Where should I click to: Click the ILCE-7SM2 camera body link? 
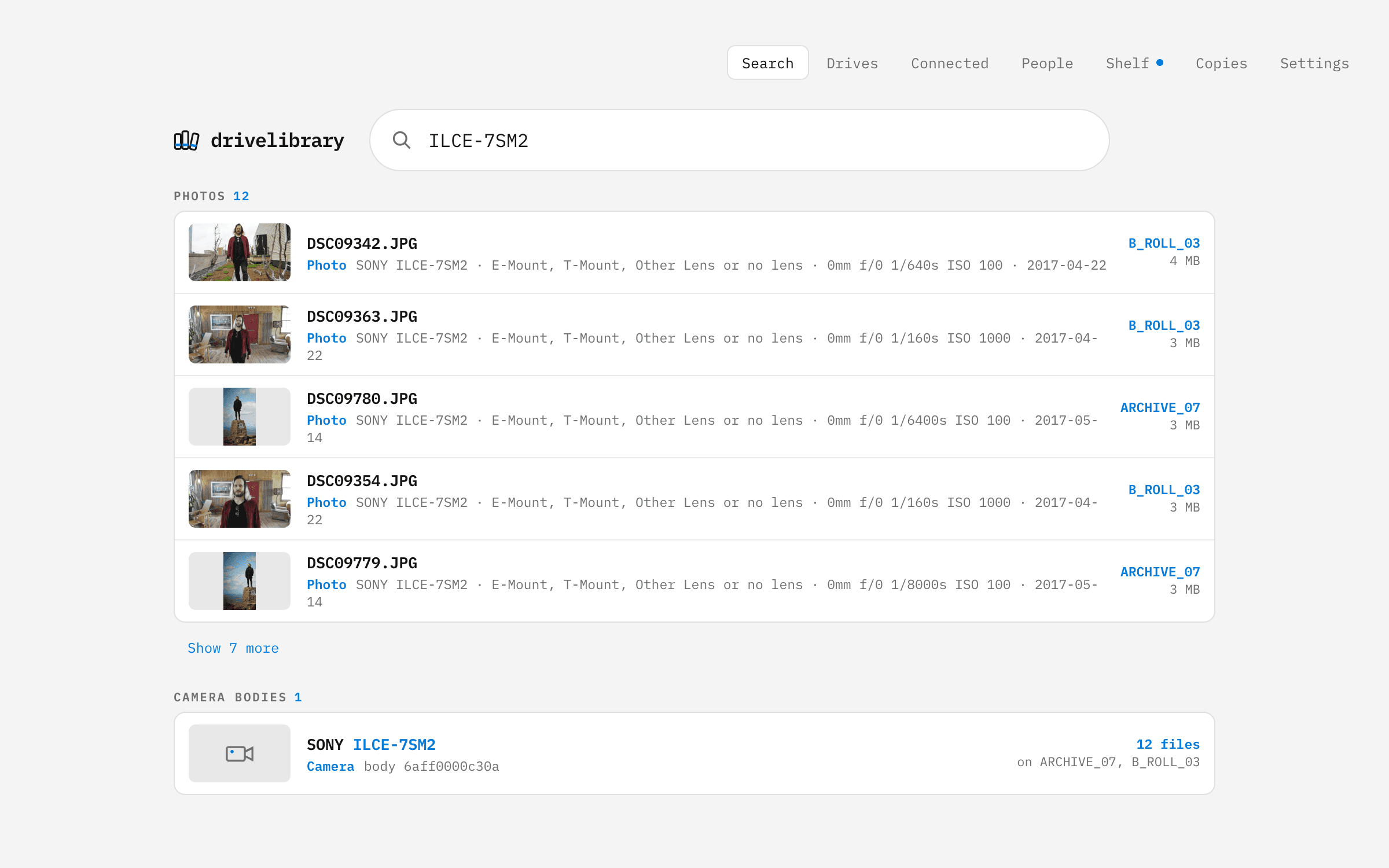(394, 745)
